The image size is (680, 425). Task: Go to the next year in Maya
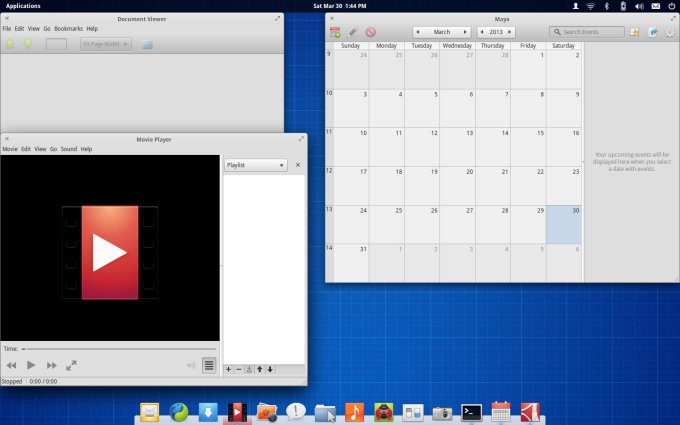(x=510, y=32)
